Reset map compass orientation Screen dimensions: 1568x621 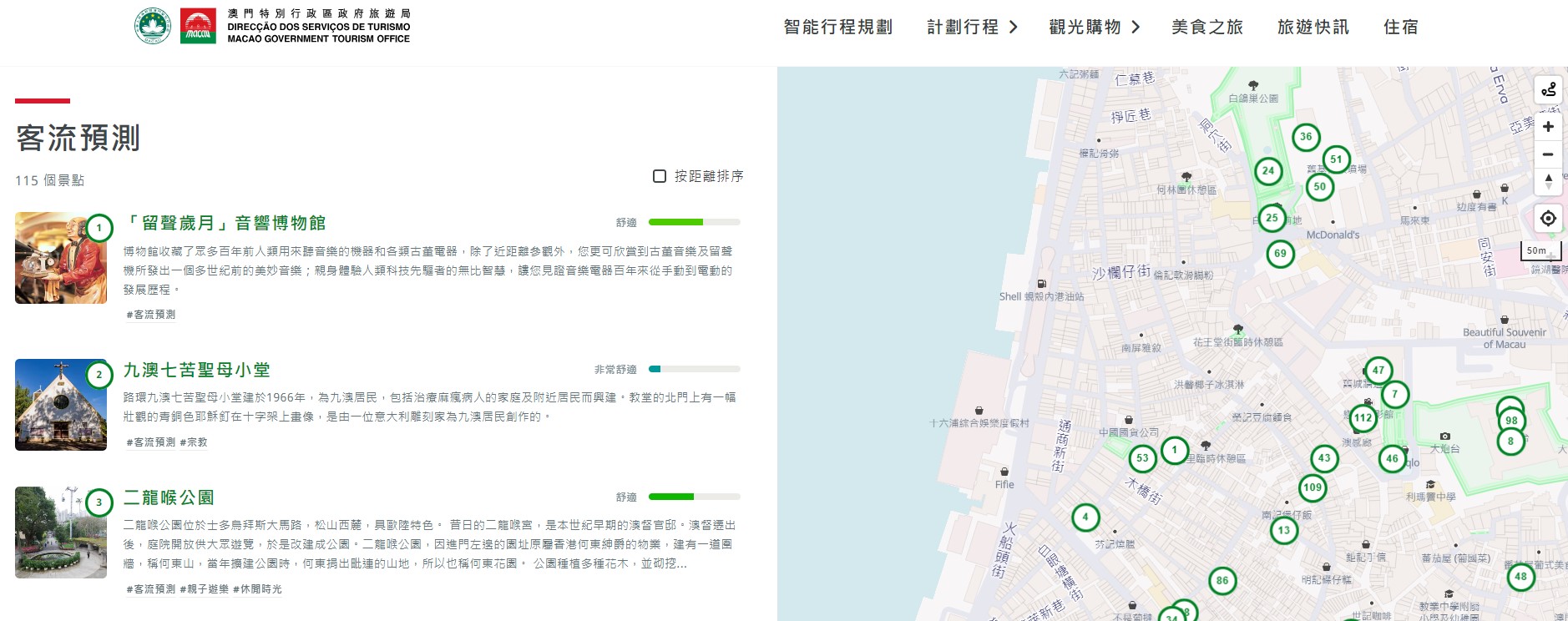pyautogui.click(x=1548, y=181)
